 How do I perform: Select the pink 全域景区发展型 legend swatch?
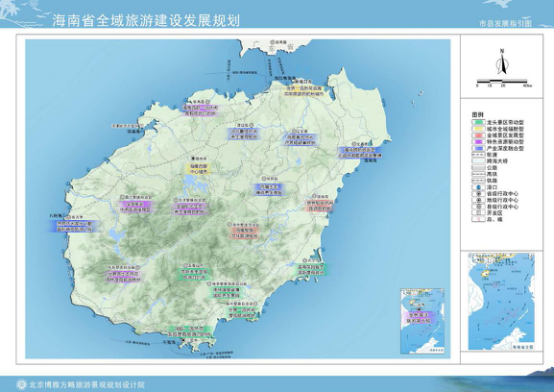(x=478, y=135)
